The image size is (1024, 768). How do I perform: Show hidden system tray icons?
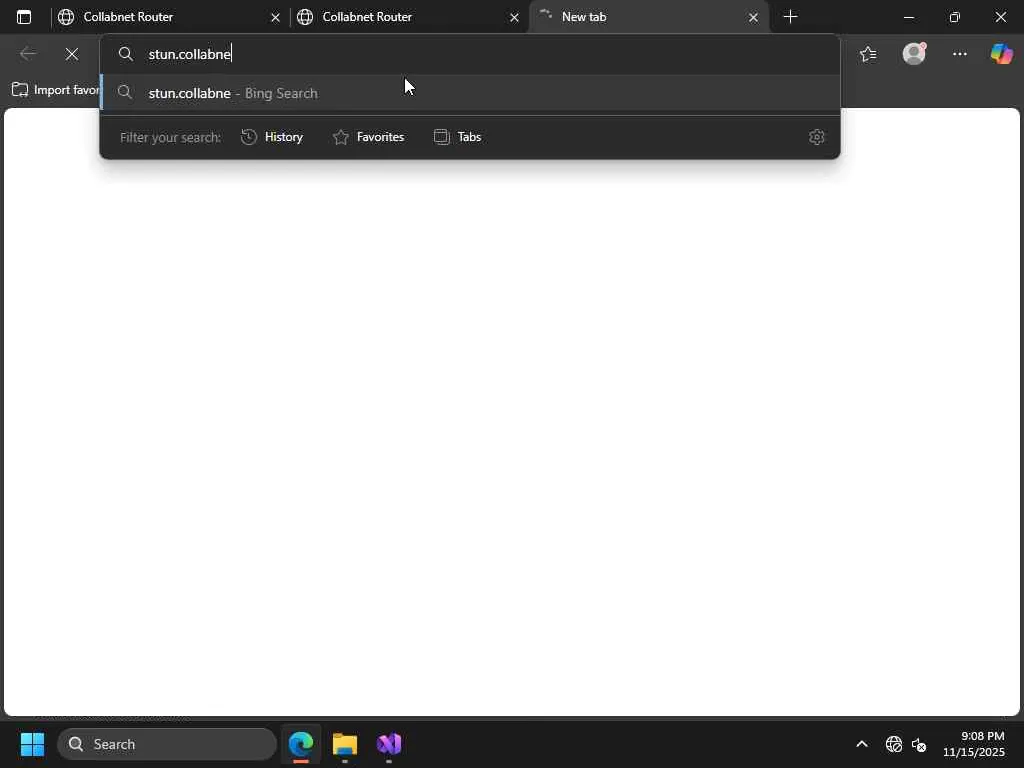point(862,744)
